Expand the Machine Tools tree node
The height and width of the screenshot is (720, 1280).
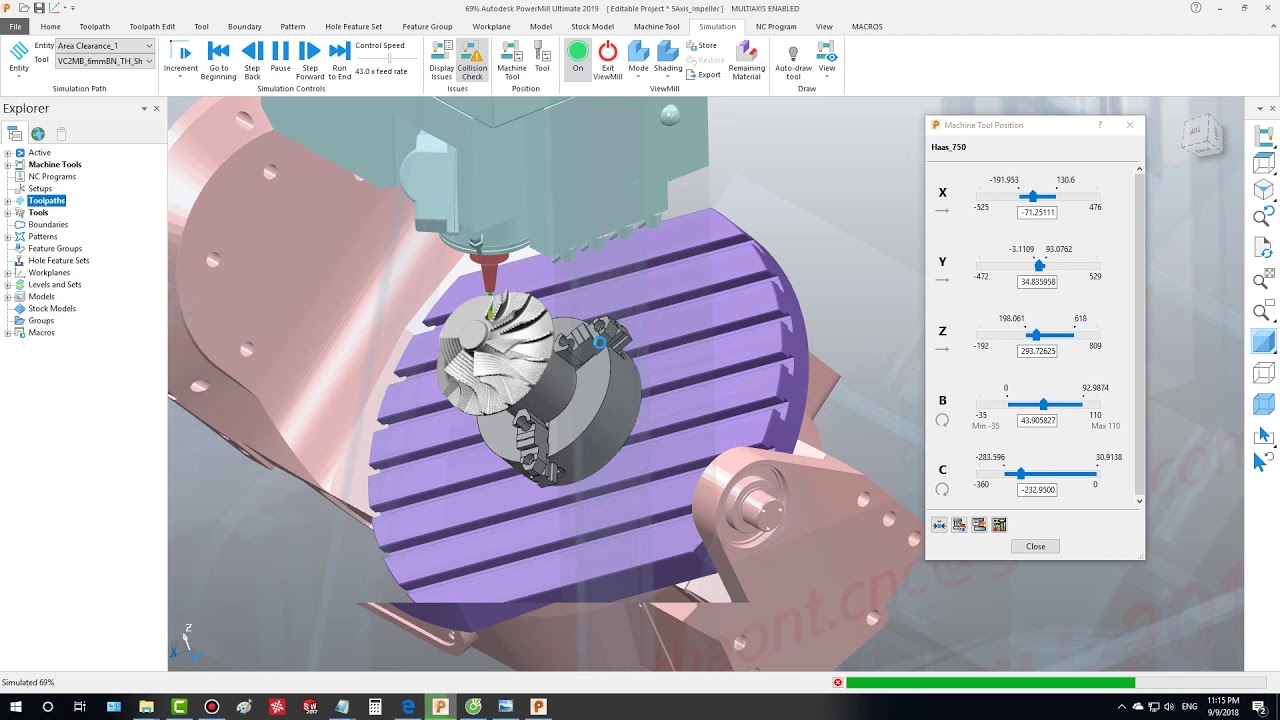pos(8,165)
